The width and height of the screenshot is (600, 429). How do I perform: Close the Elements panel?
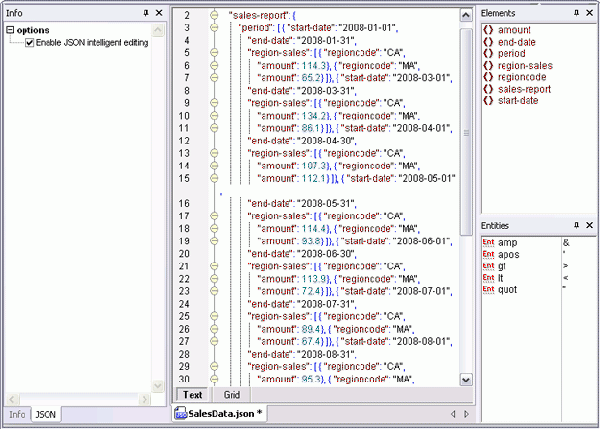[x=590, y=13]
